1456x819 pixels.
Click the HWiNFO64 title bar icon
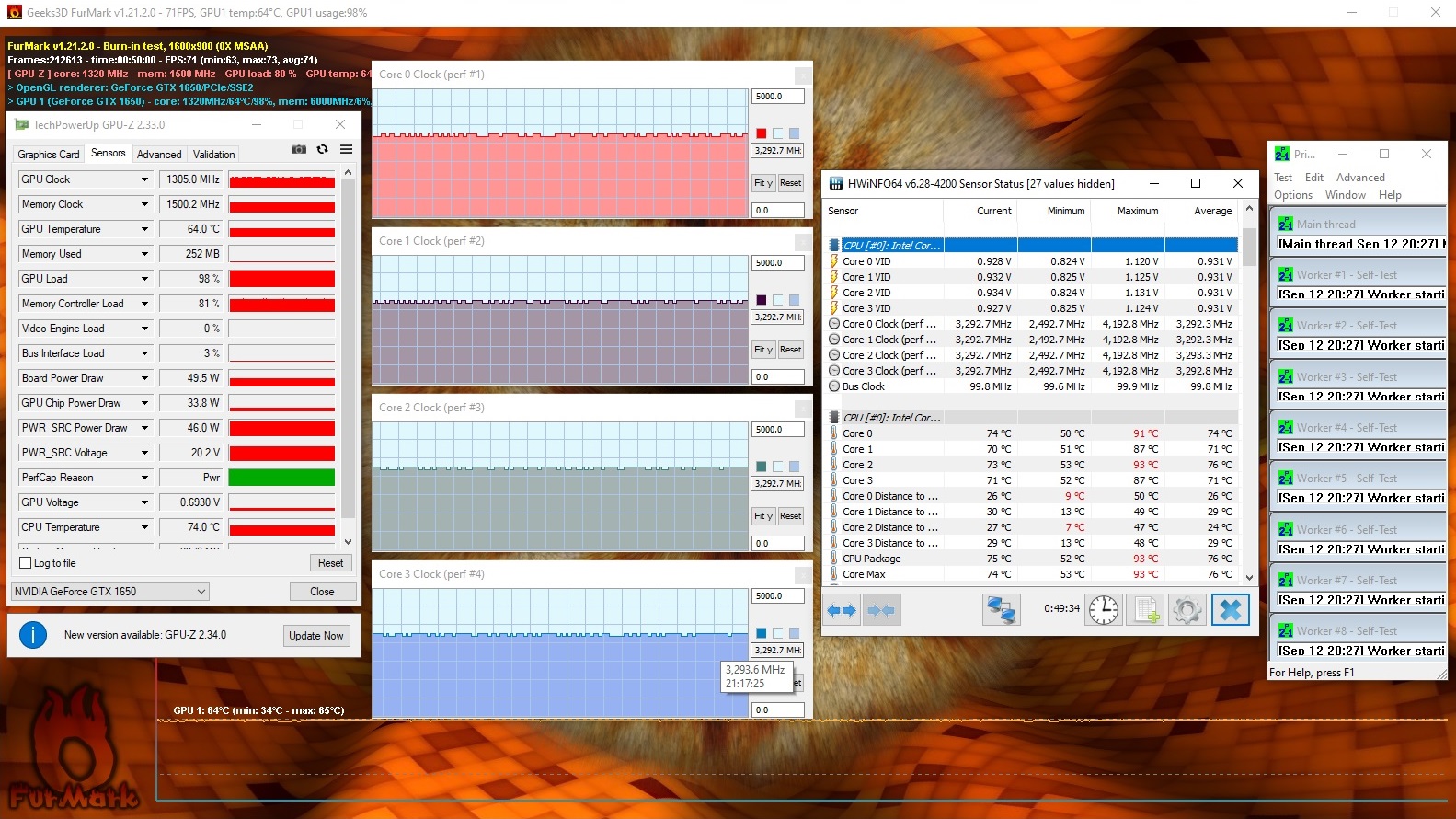click(x=836, y=183)
